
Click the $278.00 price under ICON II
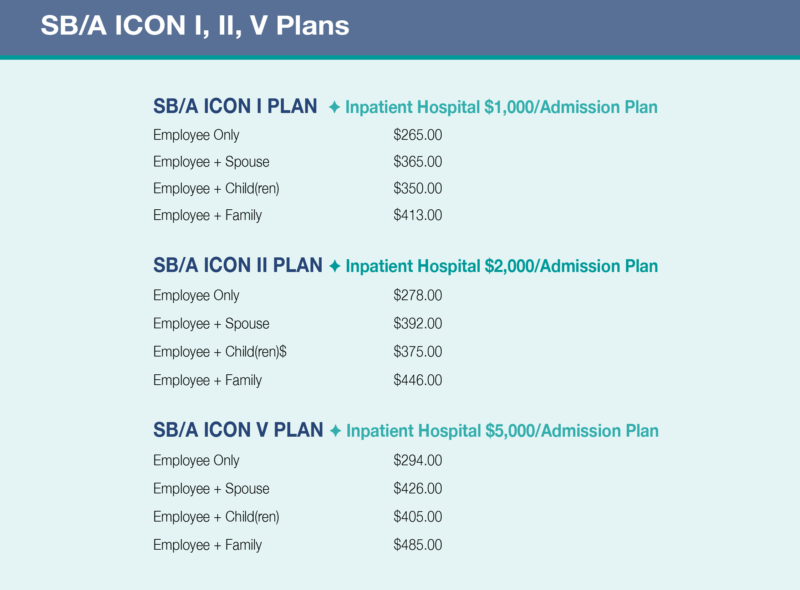click(x=418, y=296)
